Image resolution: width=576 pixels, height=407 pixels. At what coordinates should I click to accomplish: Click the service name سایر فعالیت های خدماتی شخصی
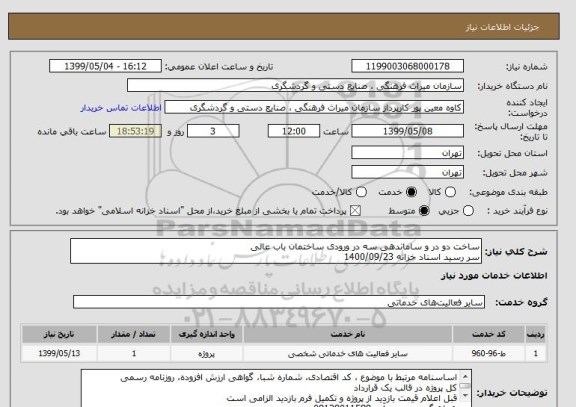pos(348,354)
